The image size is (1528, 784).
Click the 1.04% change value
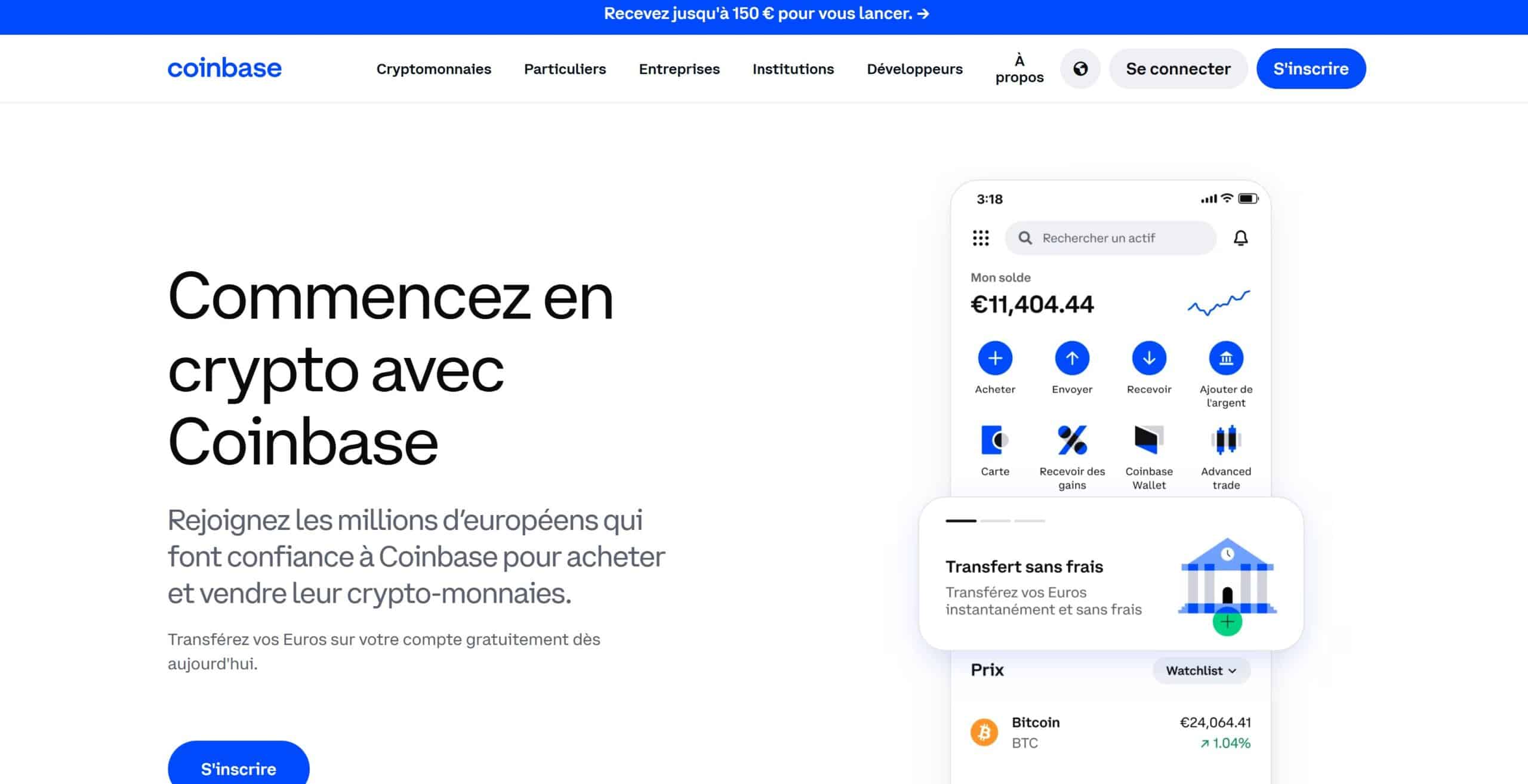click(1225, 743)
